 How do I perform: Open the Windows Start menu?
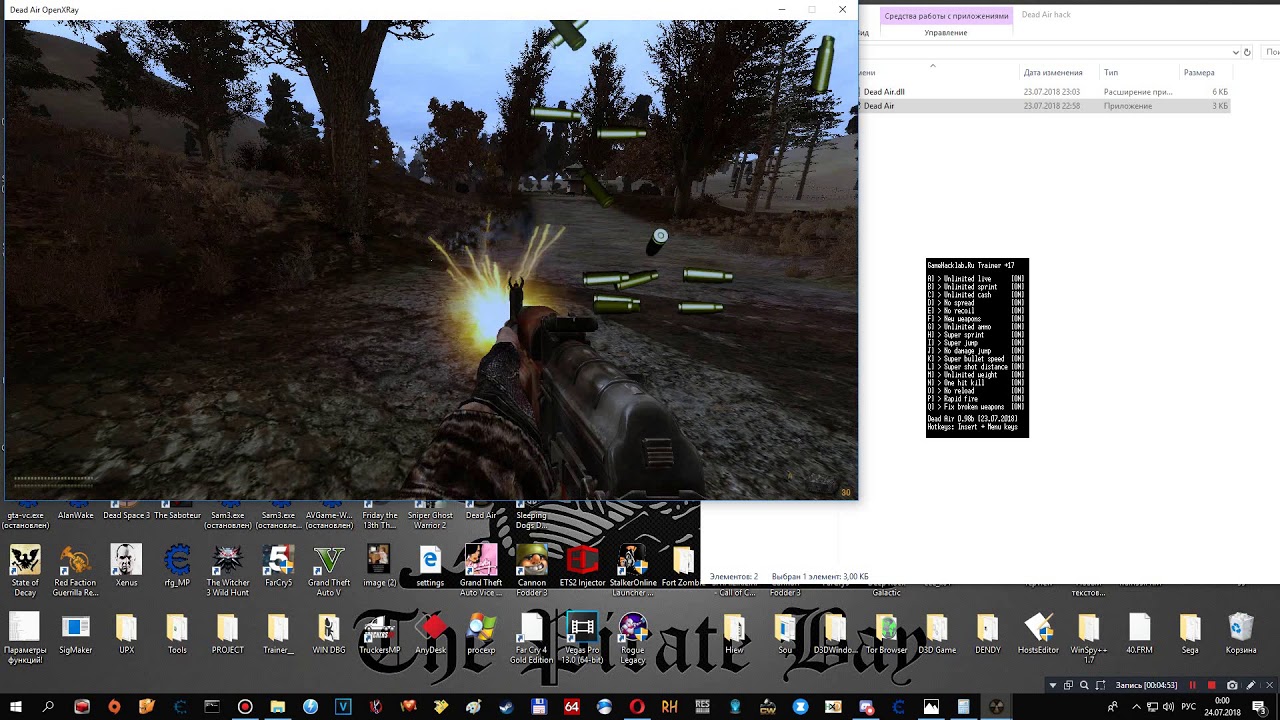(16, 707)
